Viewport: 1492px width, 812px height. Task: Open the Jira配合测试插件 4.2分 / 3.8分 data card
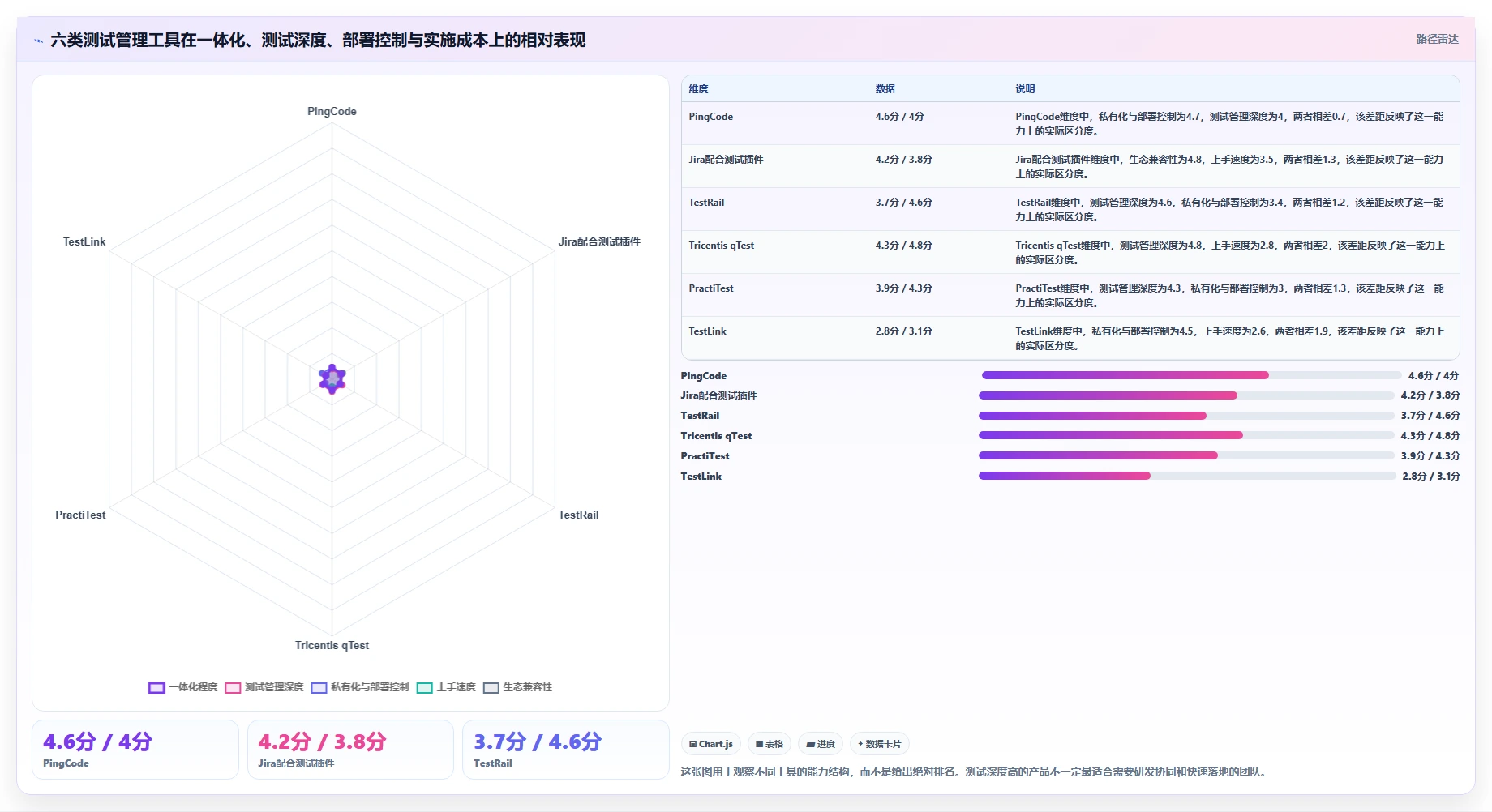pos(350,750)
